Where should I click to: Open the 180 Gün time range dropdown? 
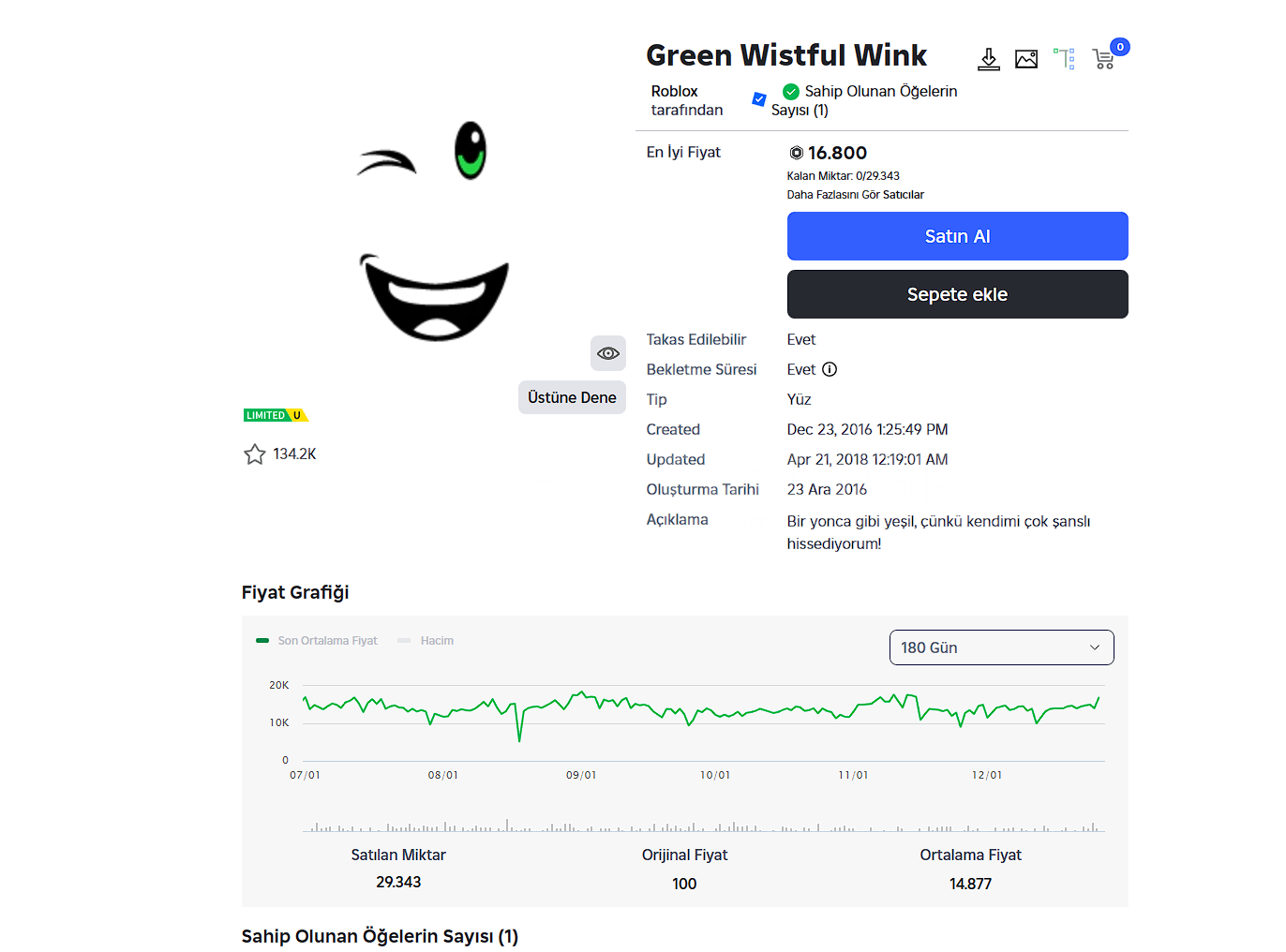click(x=1001, y=647)
